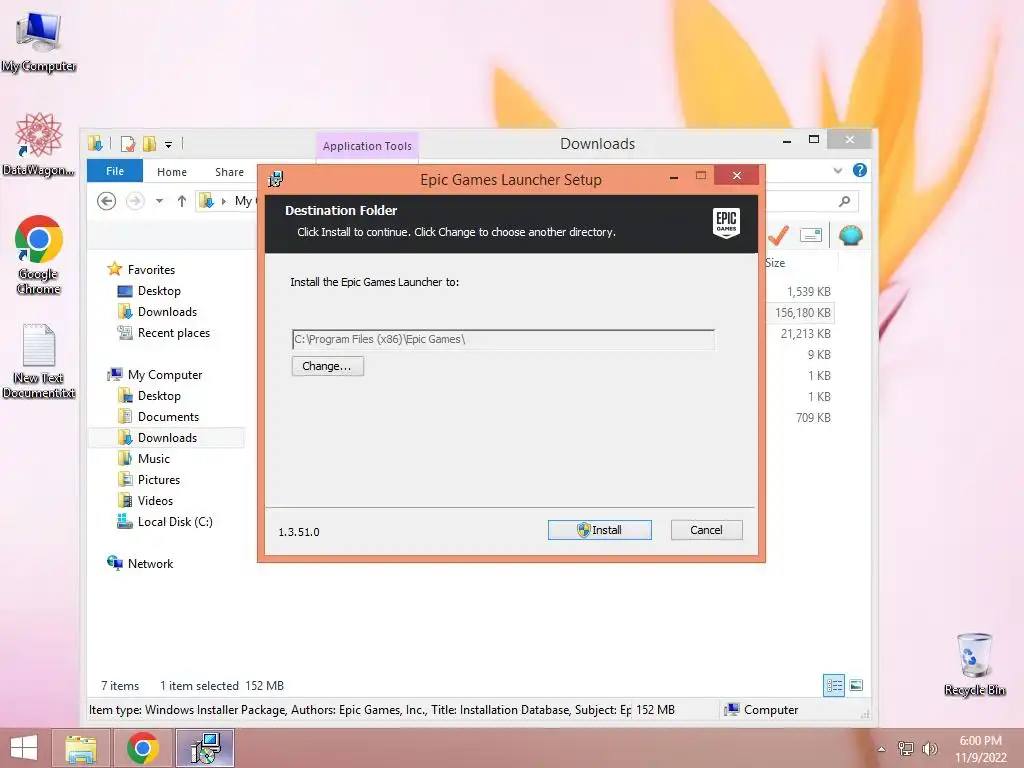The image size is (1024, 768).
Task: Click the Properties icon in quick access toolbar
Action: point(128,144)
